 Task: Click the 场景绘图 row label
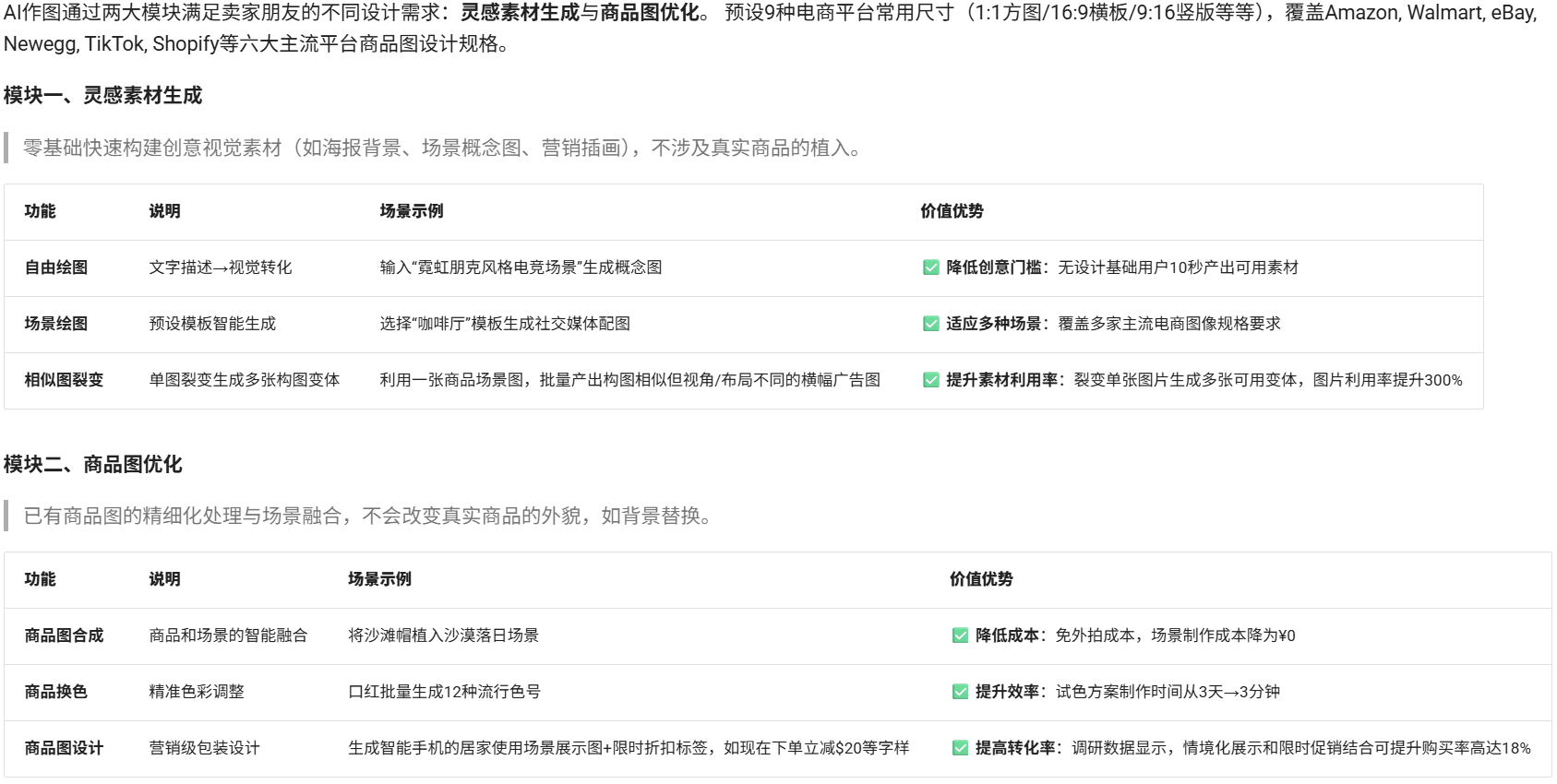click(56, 324)
